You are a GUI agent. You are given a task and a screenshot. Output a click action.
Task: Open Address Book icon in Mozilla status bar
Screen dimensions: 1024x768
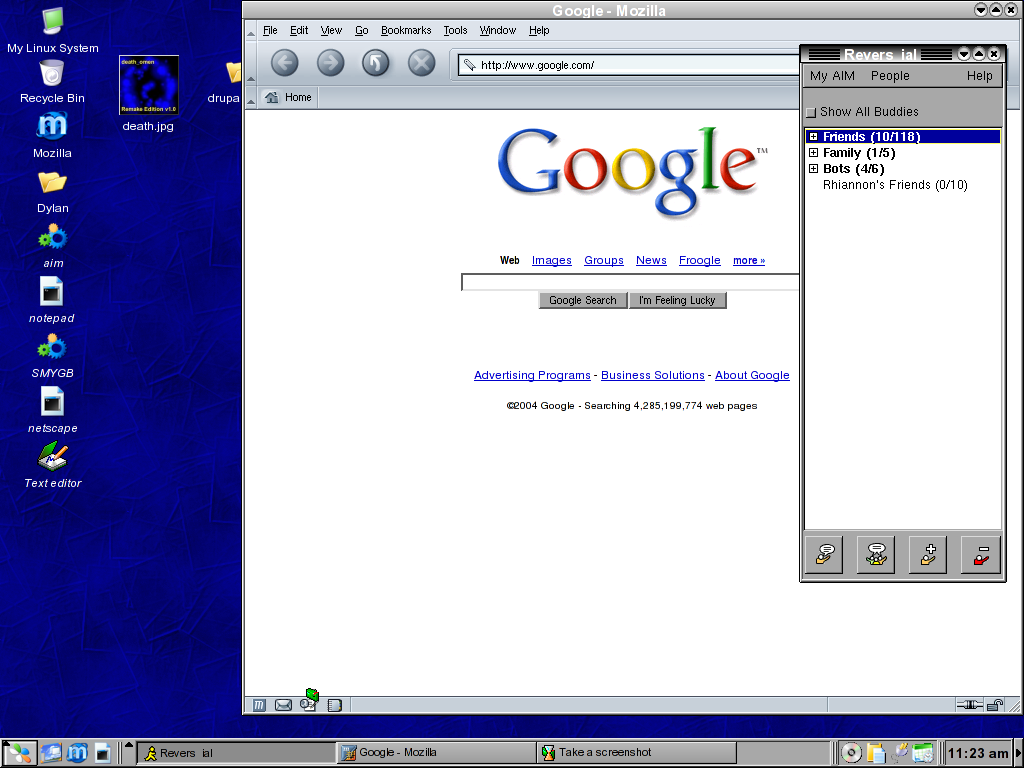[x=334, y=705]
